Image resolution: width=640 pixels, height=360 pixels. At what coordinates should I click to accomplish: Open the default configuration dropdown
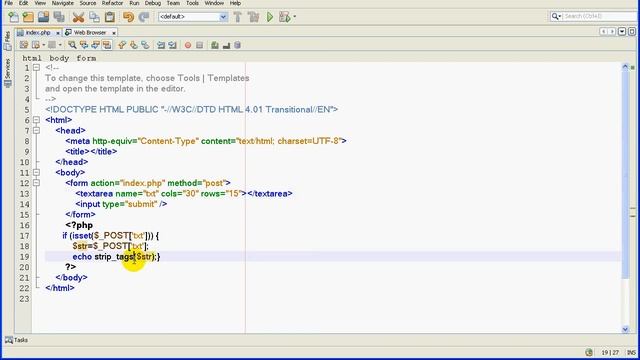[223, 17]
